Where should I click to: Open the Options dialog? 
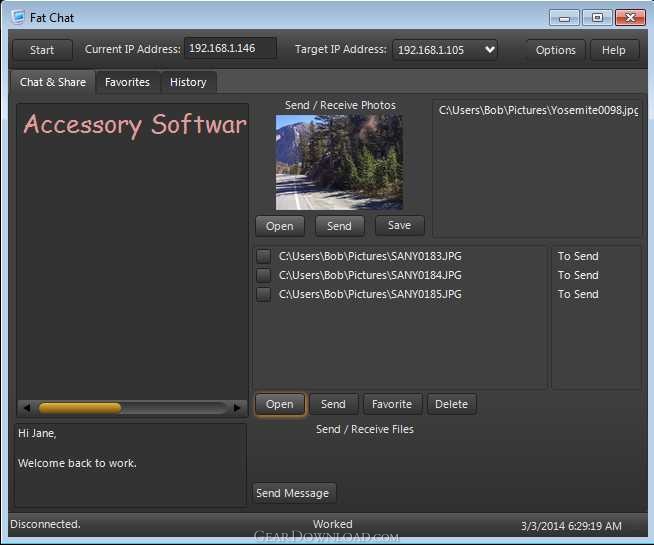[x=555, y=50]
